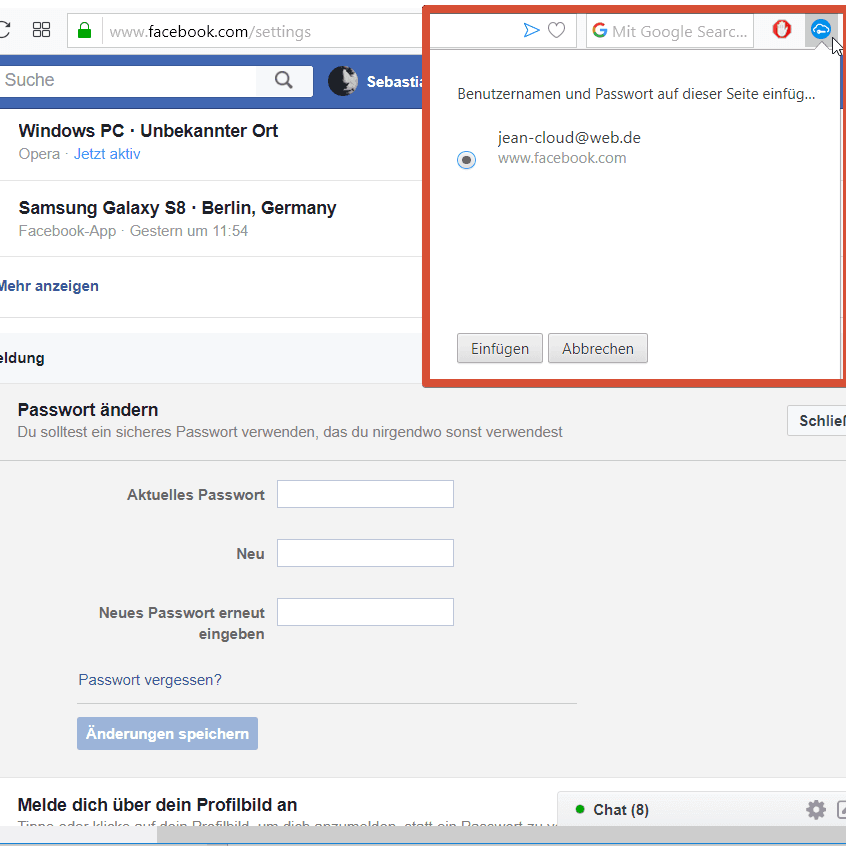This screenshot has width=846, height=846.
Task: Click the green padlock security icon
Action: [85, 30]
